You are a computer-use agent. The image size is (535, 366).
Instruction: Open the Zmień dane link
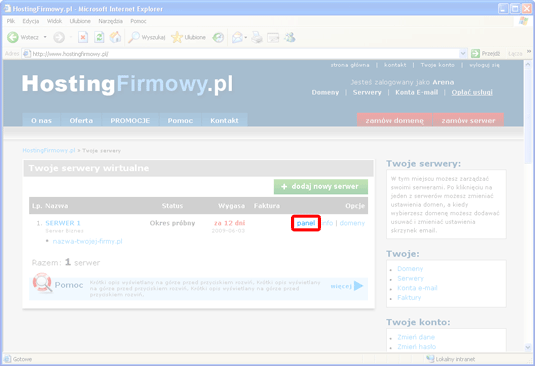coord(416,337)
